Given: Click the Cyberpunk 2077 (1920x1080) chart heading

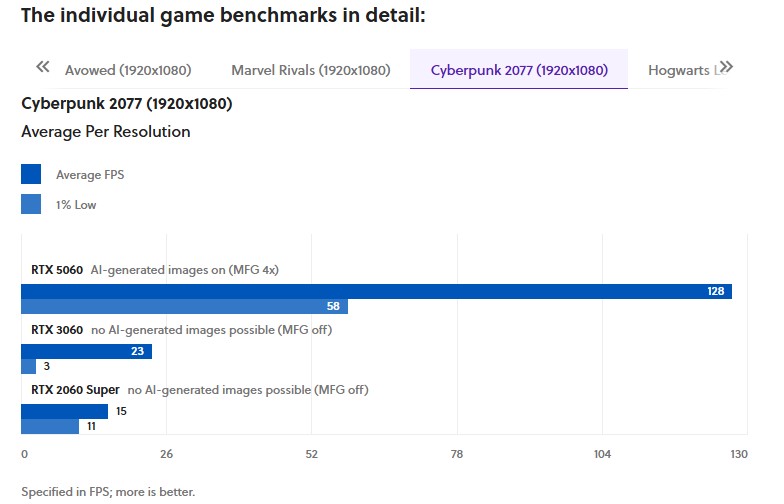Looking at the screenshot, I should 127,104.
